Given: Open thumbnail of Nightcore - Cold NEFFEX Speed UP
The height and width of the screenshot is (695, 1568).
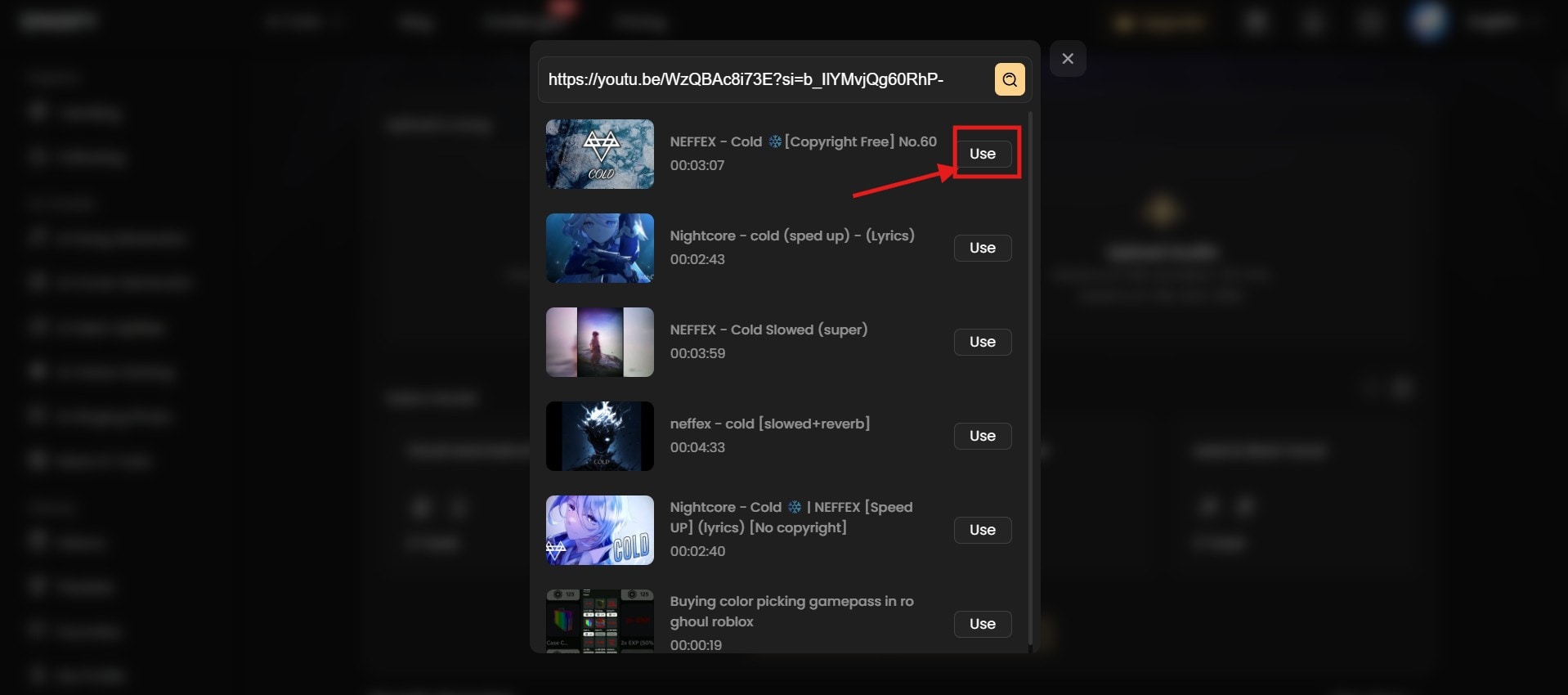Looking at the screenshot, I should tap(600, 531).
